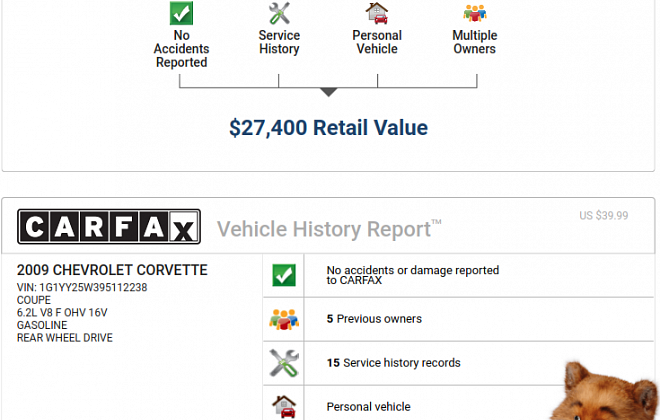The width and height of the screenshot is (660, 420).
Task: Click the people icon beside 5 Previous owners
Action: click(x=284, y=319)
